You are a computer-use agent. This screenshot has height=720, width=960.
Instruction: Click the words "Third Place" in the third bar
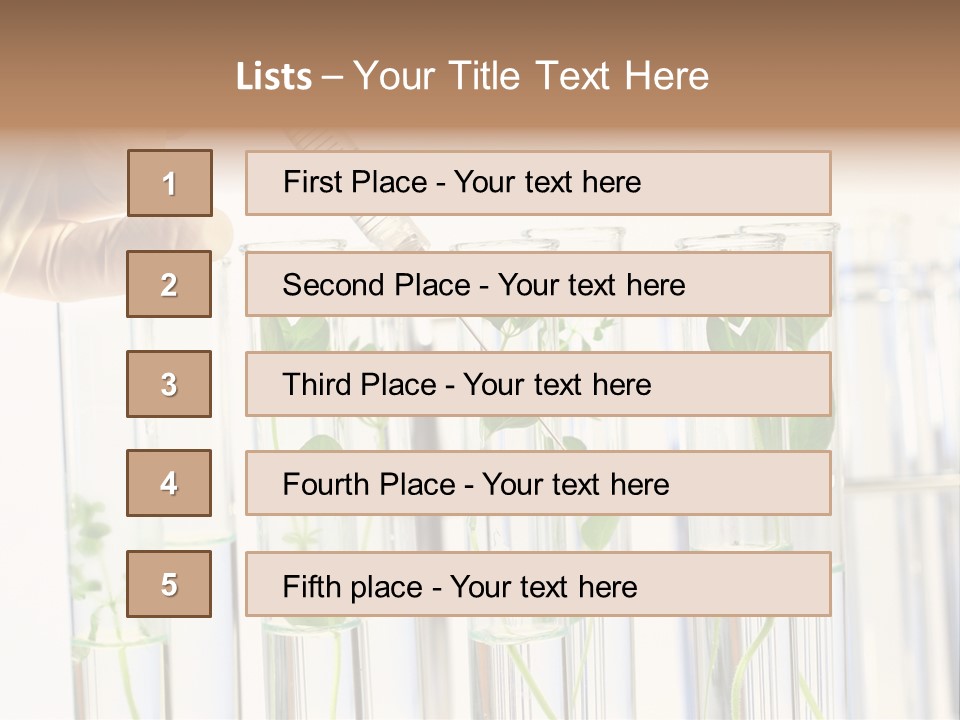[359, 385]
